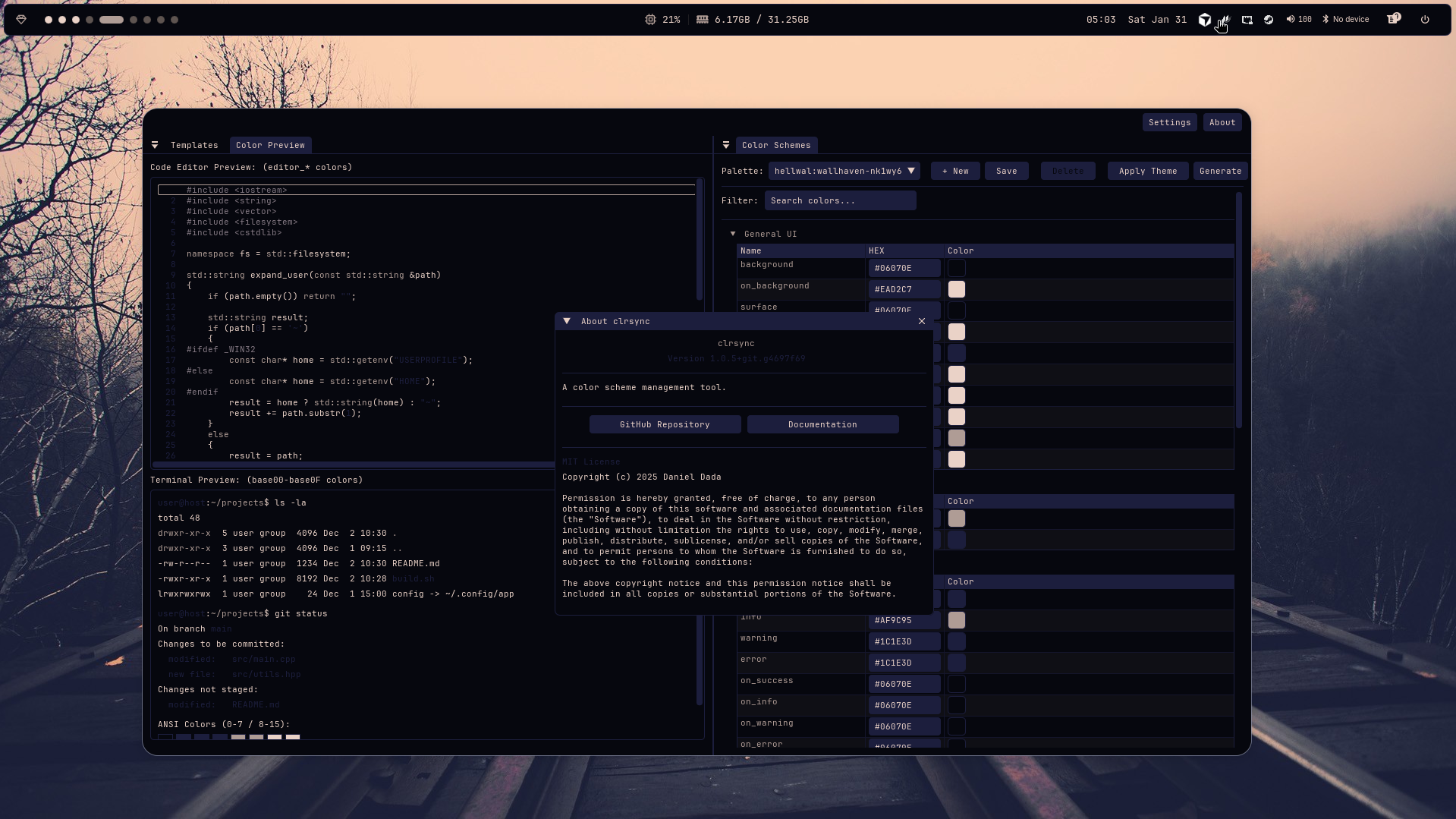The height and width of the screenshot is (819, 1456).
Task: Open the Palette dropdown
Action: (x=844, y=171)
